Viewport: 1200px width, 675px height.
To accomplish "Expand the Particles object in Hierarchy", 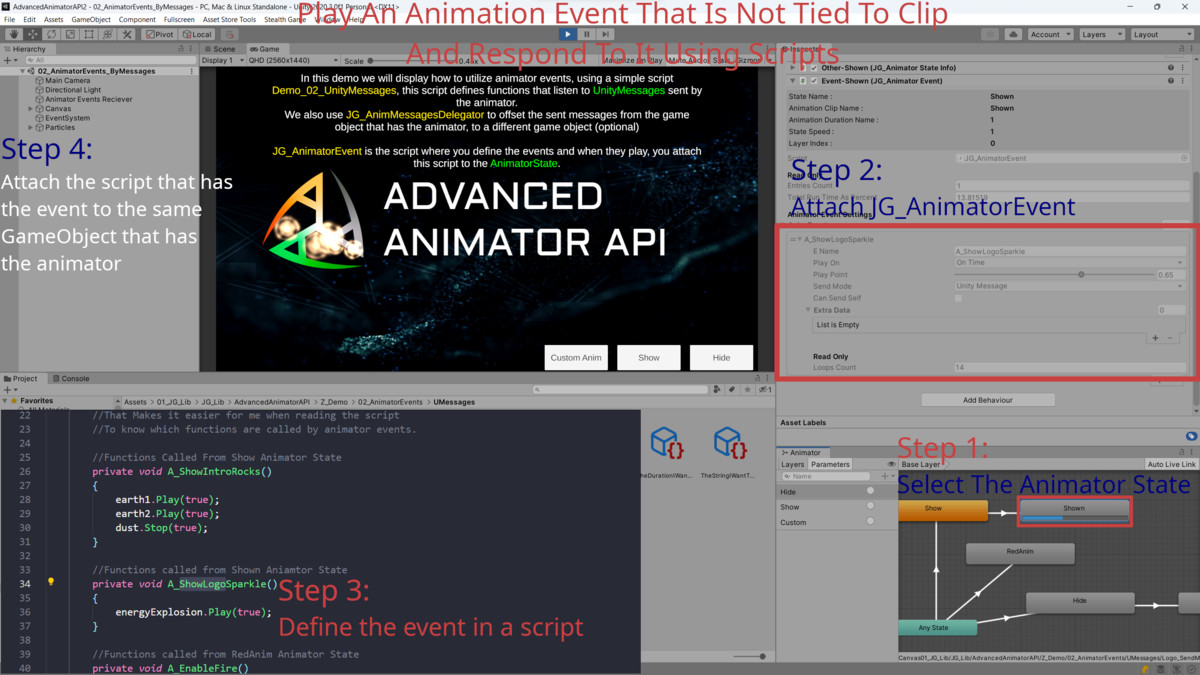I will pos(31,128).
